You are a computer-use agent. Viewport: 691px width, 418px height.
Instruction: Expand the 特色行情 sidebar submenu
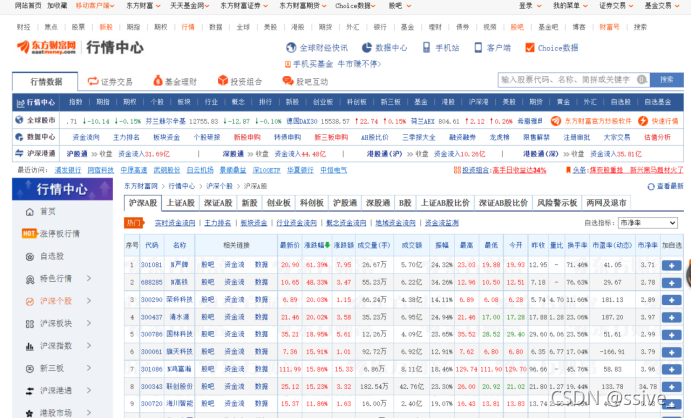pos(89,278)
